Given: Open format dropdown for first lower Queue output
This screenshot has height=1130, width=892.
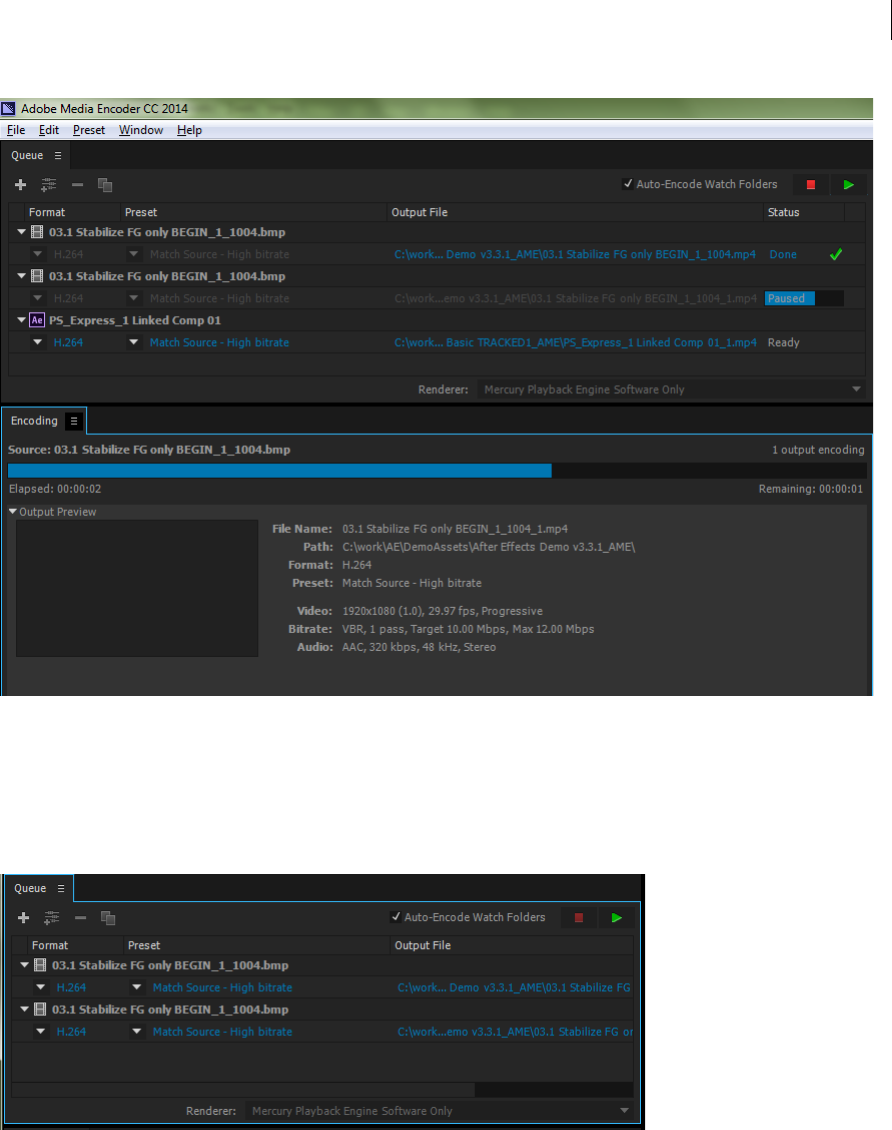Looking at the screenshot, I should click(40, 987).
